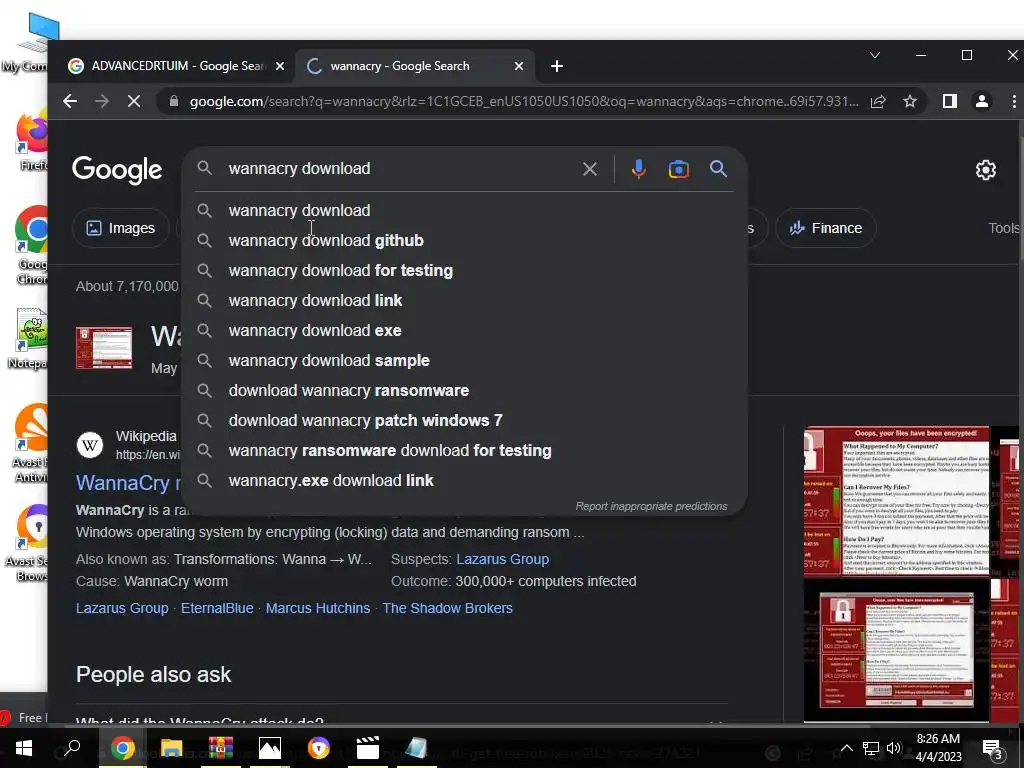Open the notification center icon
Viewport: 1024px width, 768px height.
993,748
